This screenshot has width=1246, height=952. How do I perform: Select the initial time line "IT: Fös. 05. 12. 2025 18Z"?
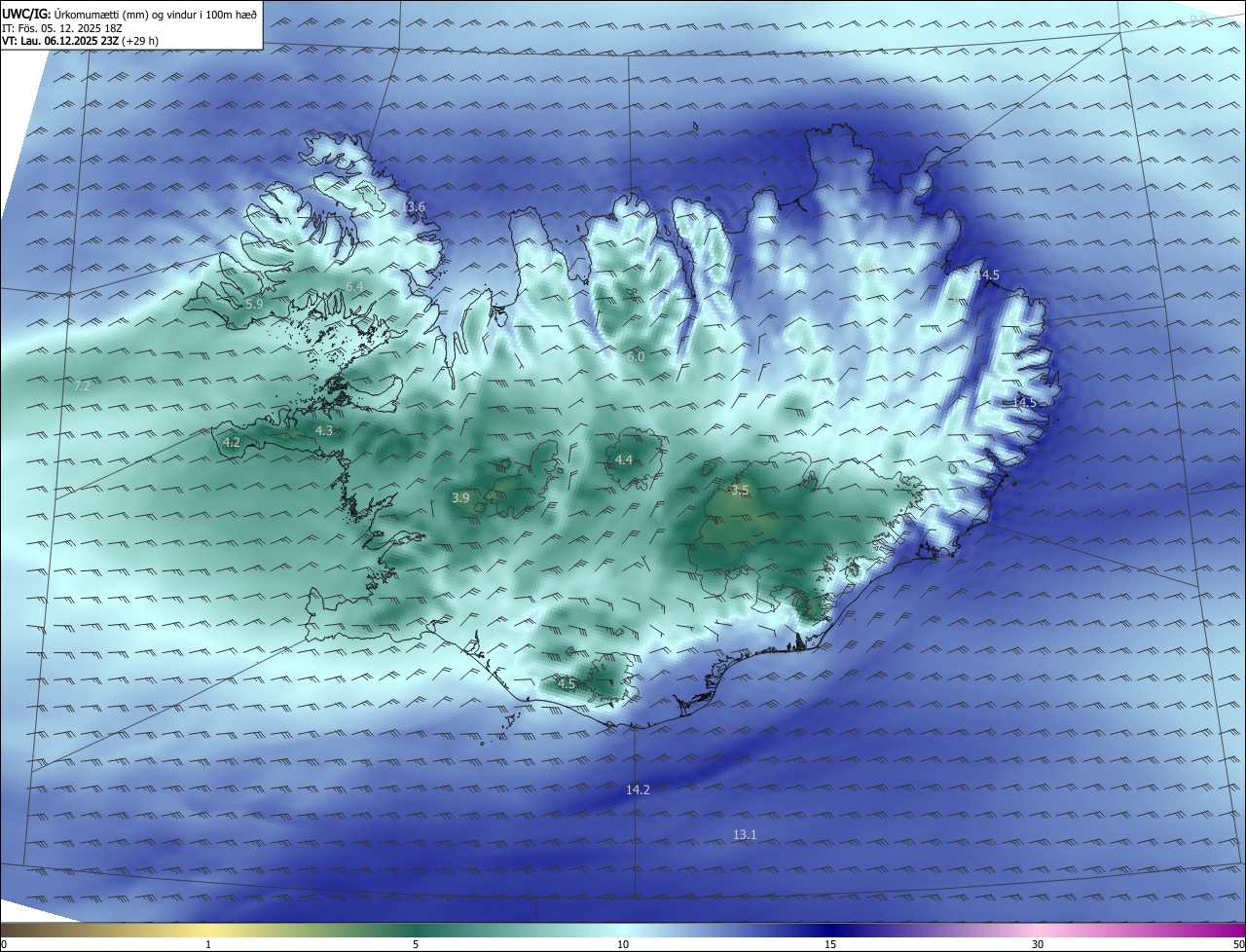coord(63,28)
